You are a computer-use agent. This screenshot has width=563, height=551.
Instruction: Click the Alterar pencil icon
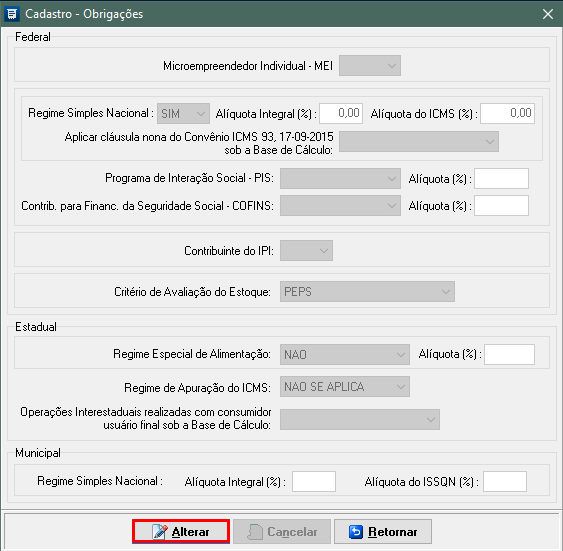click(160, 532)
